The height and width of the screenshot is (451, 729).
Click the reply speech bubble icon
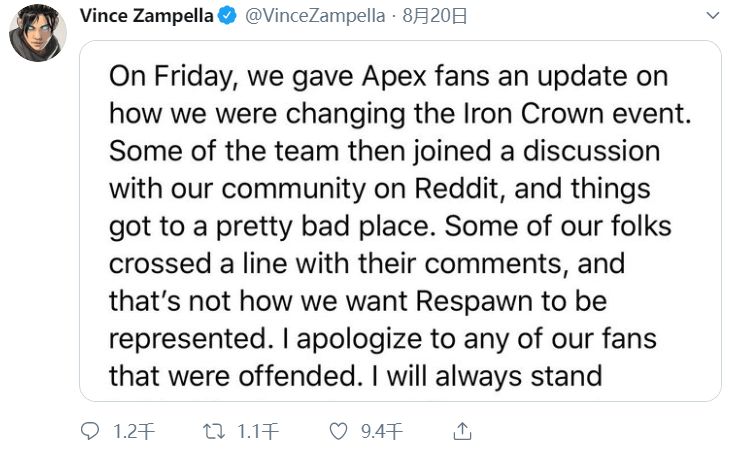[90, 431]
